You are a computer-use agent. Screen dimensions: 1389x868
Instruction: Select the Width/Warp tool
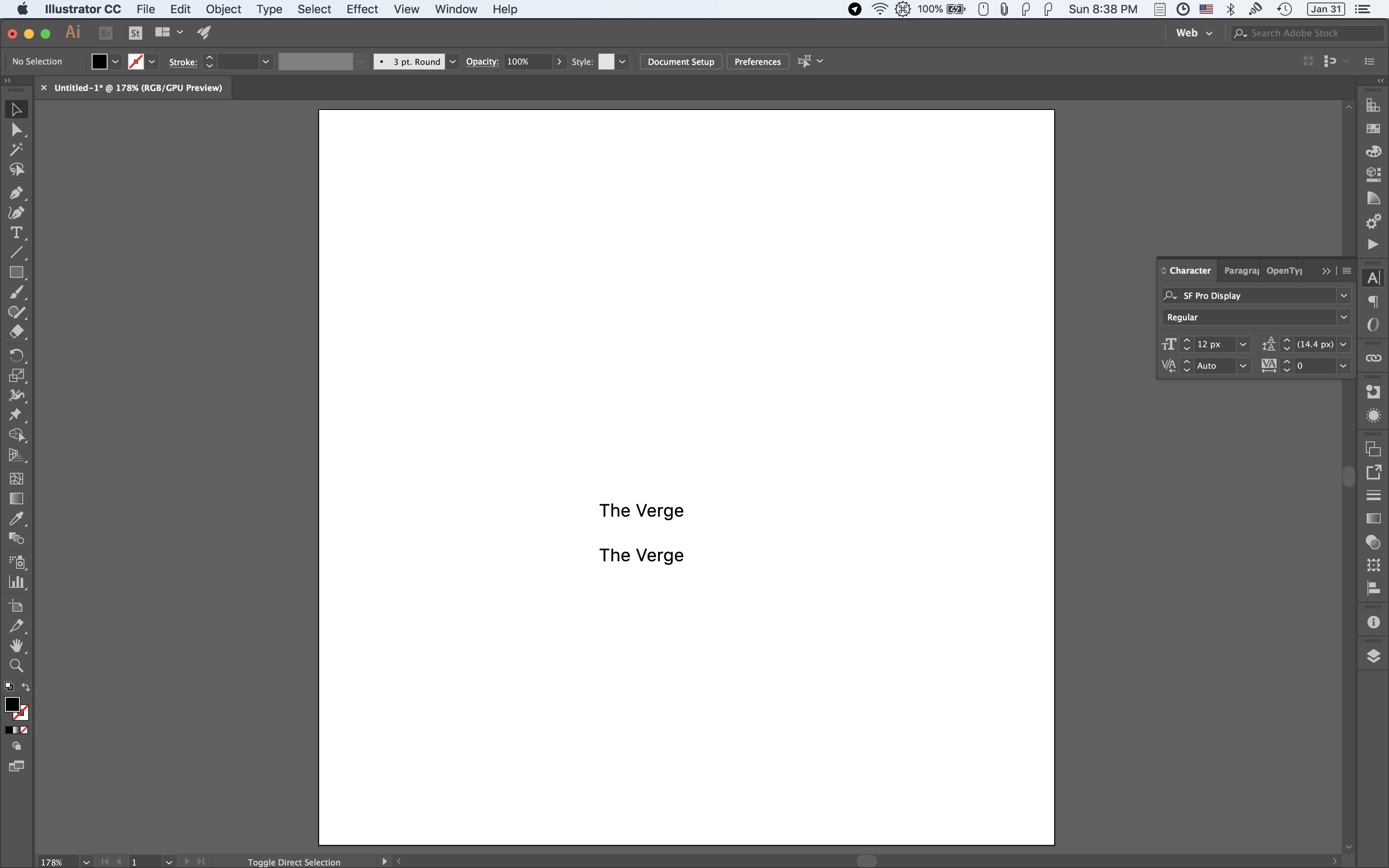coord(16,396)
